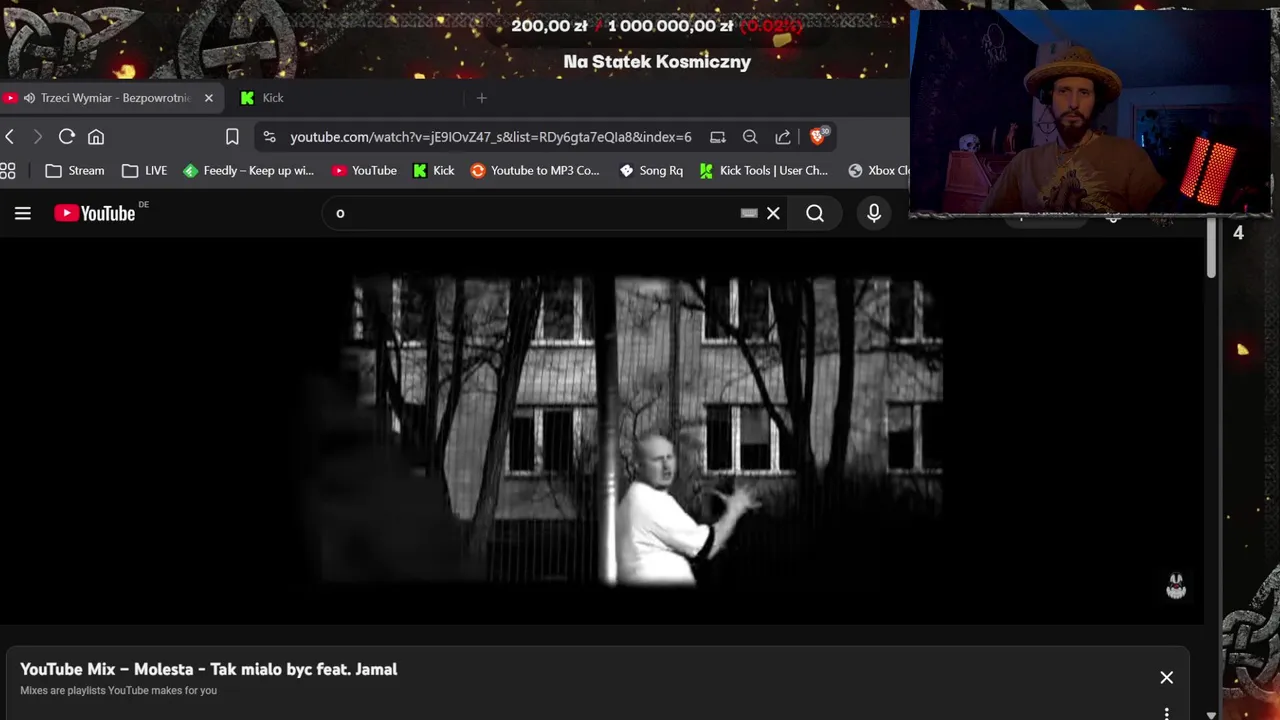
Task: Close the Trzeci Wymiar tab
Action: [x=209, y=98]
